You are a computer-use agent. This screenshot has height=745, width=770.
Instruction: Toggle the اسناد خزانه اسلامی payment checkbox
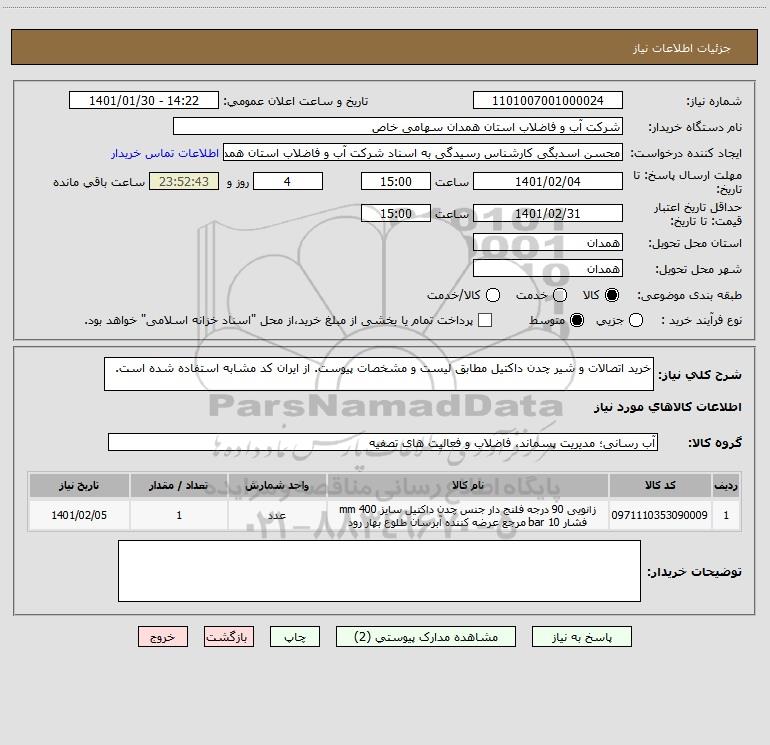point(485,320)
